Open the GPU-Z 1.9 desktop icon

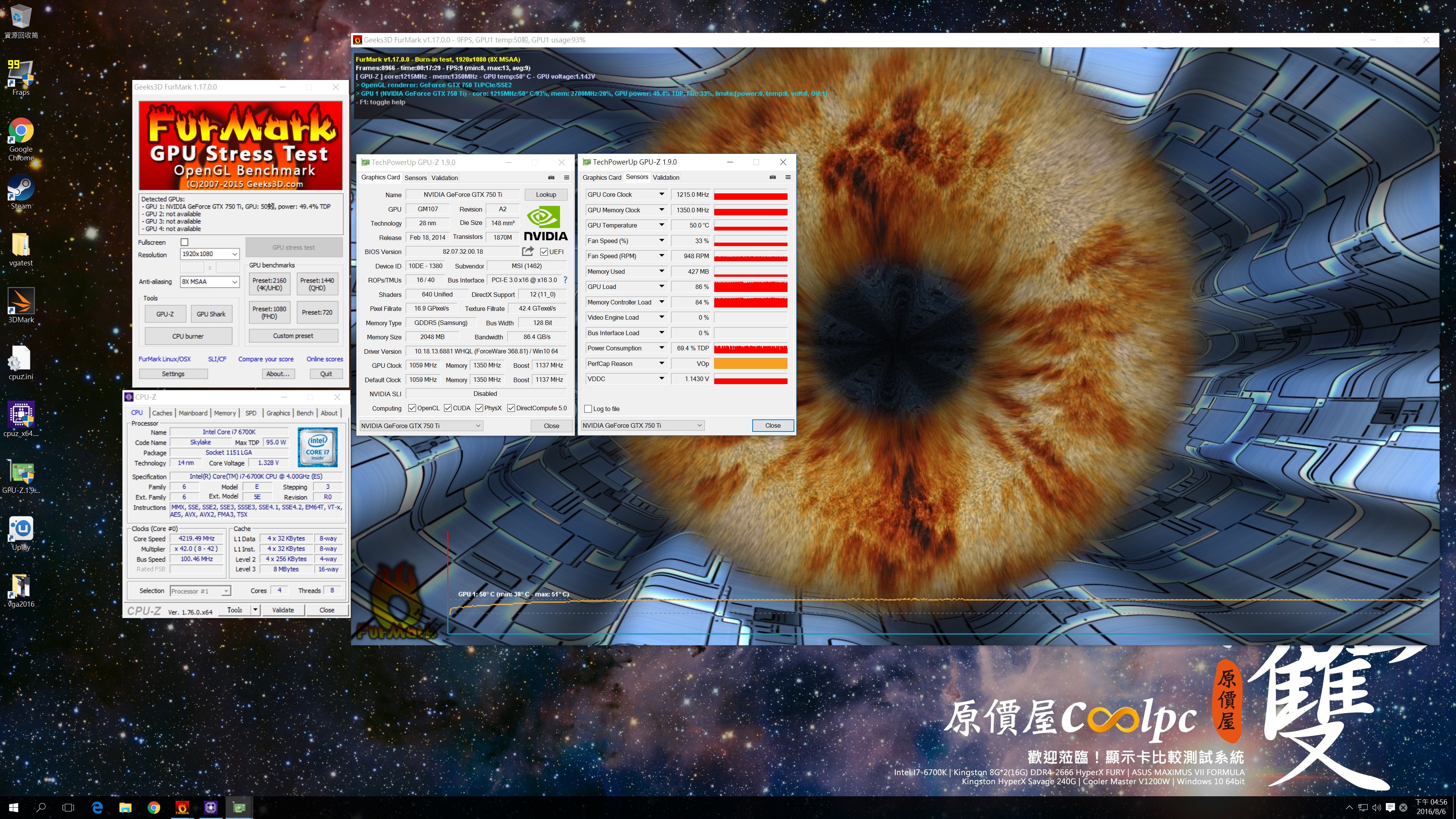click(21, 477)
